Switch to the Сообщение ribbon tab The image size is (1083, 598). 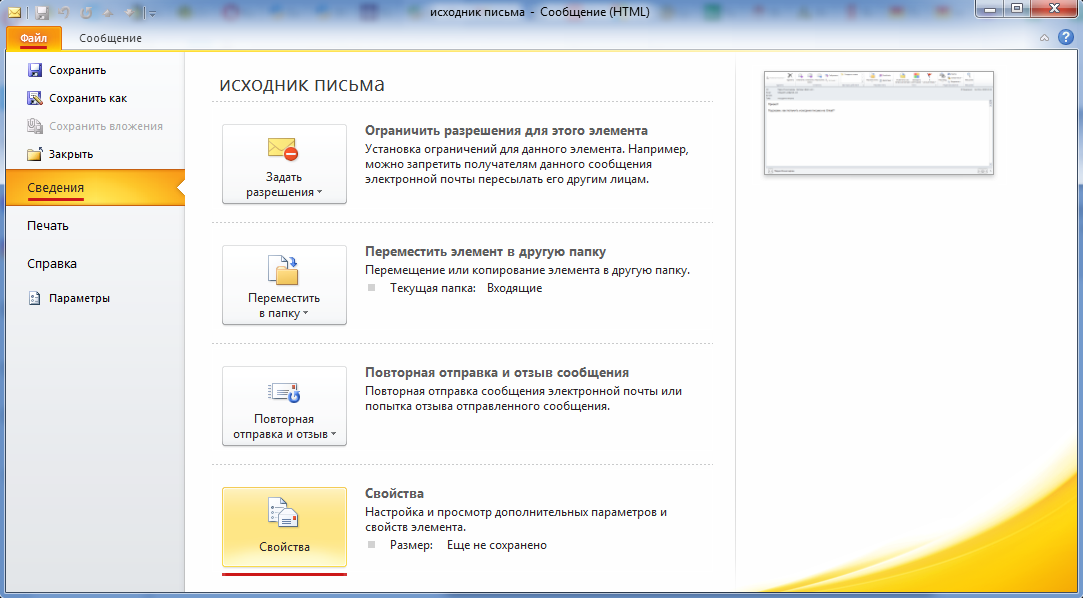113,36
